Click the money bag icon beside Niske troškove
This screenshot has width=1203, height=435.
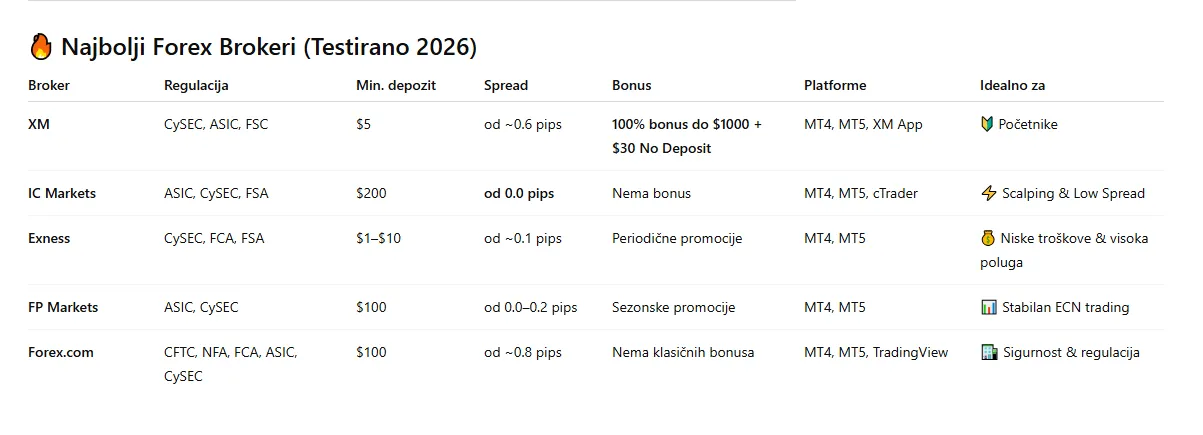[x=988, y=239]
